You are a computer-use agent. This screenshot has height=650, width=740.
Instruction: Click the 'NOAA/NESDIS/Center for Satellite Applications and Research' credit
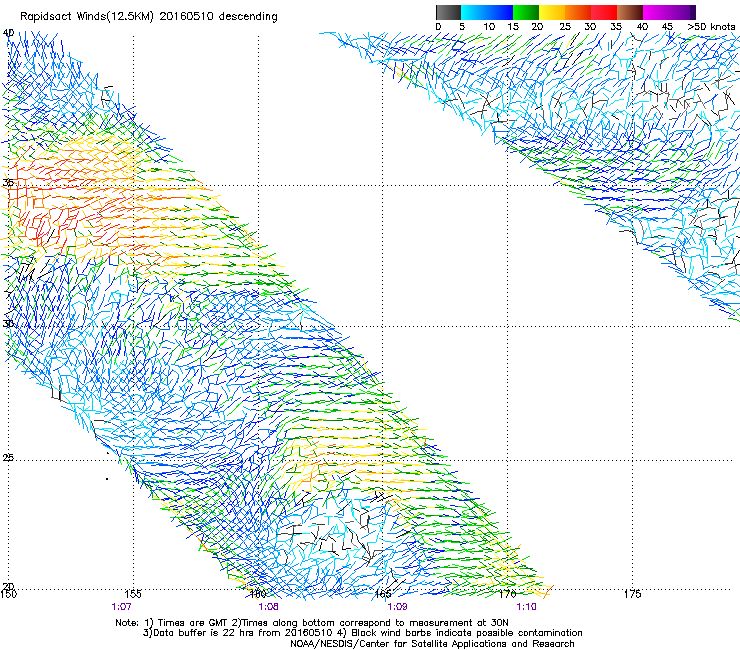pos(432,644)
